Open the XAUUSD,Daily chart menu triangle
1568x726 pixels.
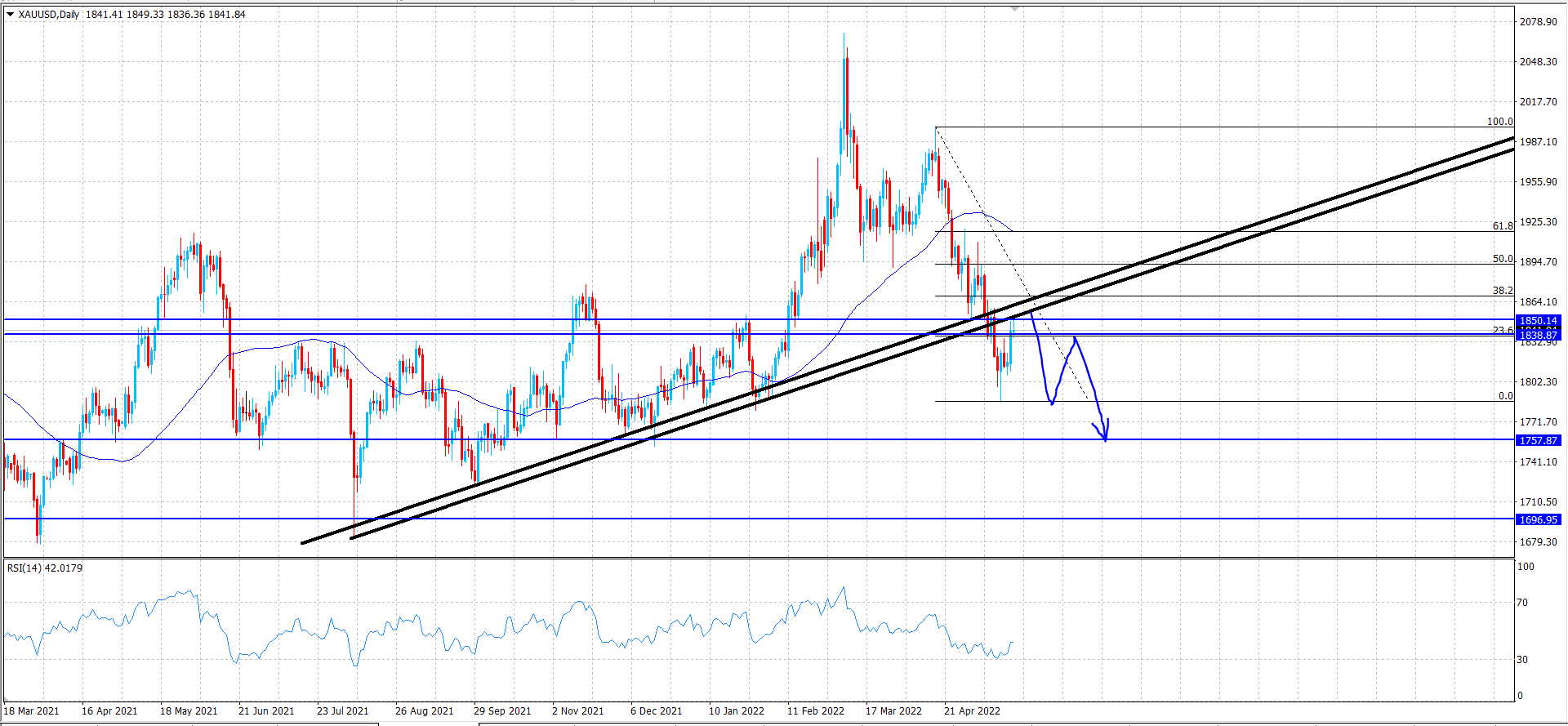tap(10, 15)
